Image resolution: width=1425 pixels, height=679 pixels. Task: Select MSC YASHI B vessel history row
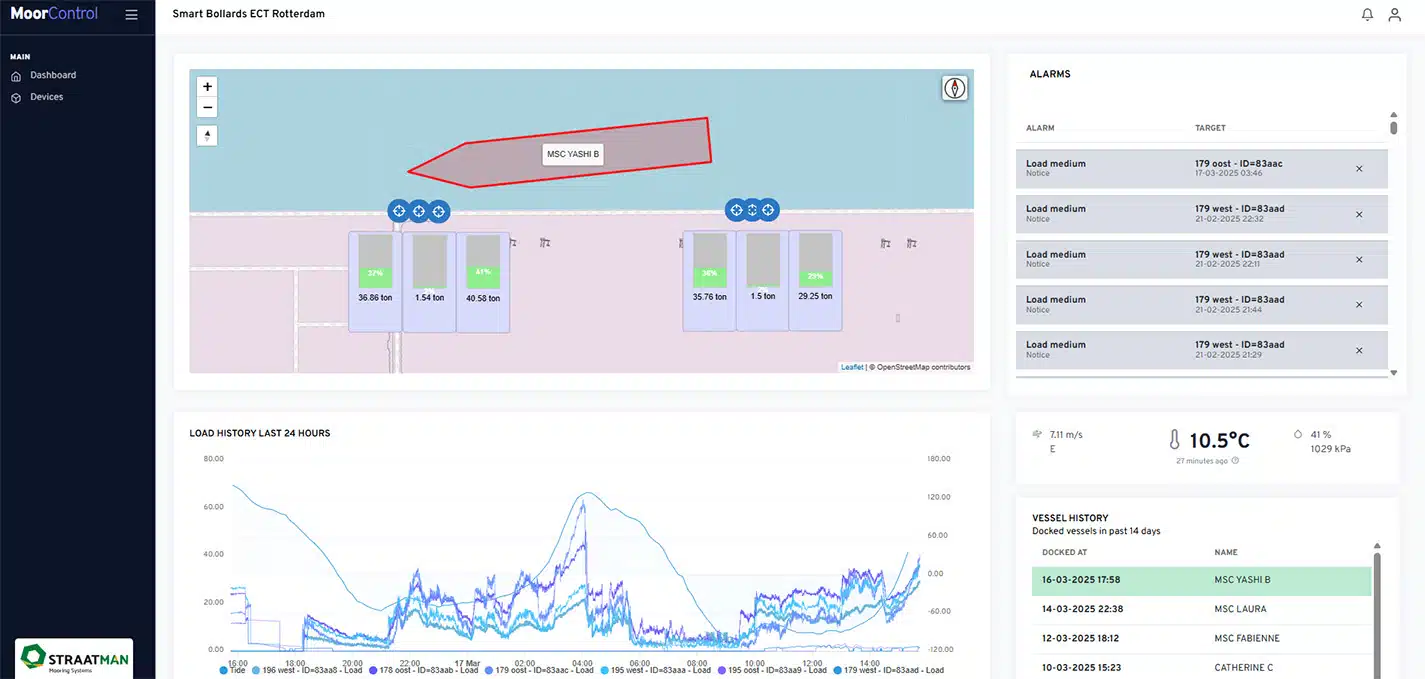(1201, 579)
